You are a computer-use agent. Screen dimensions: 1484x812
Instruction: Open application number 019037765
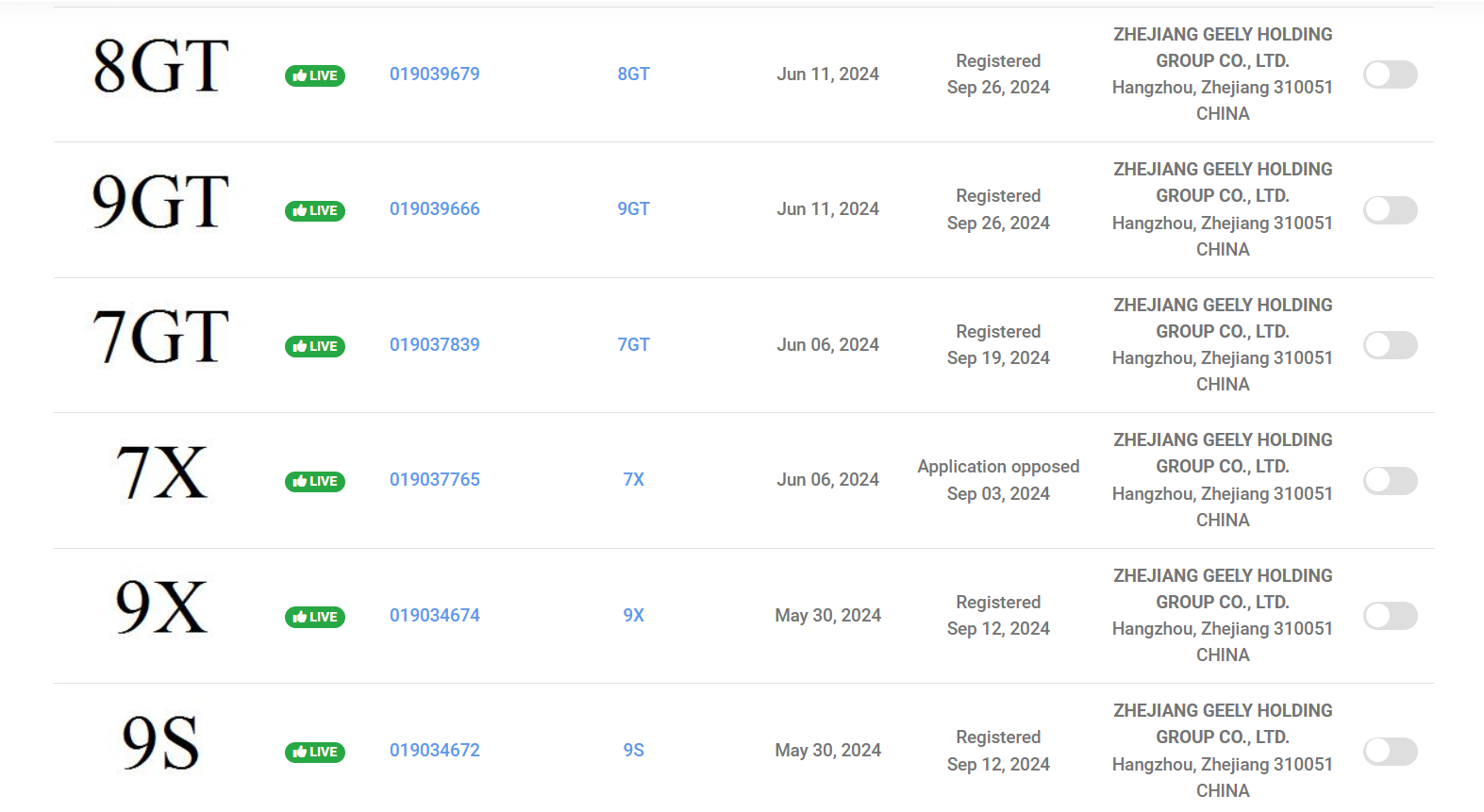[435, 479]
